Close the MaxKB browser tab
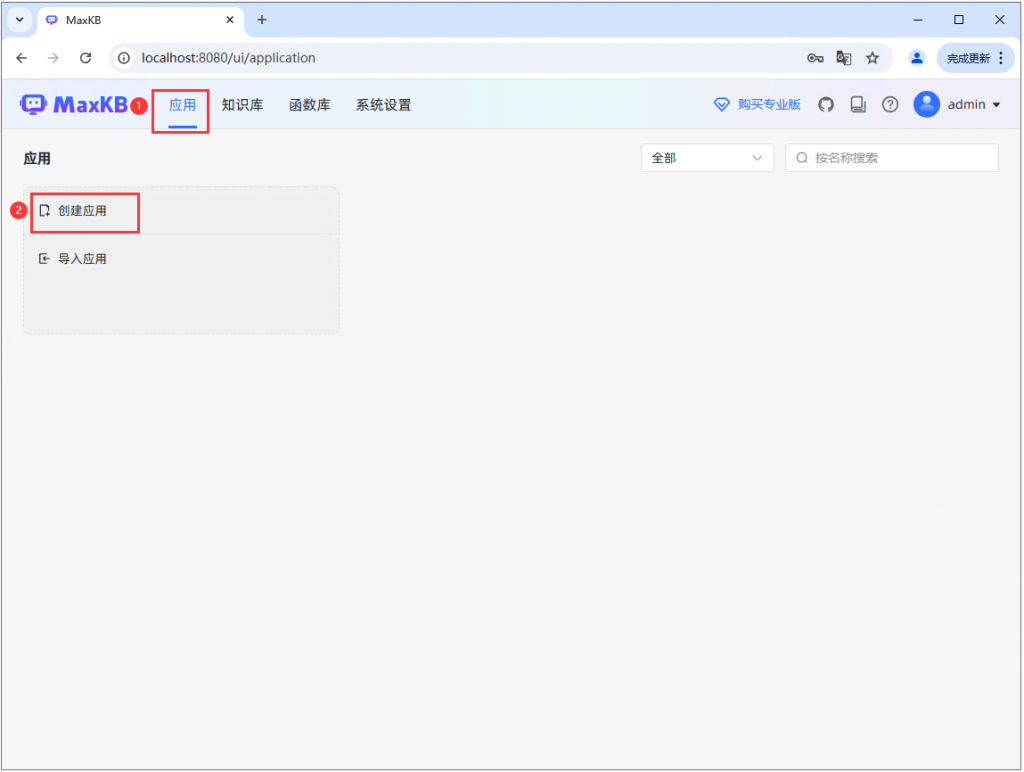 230,20
